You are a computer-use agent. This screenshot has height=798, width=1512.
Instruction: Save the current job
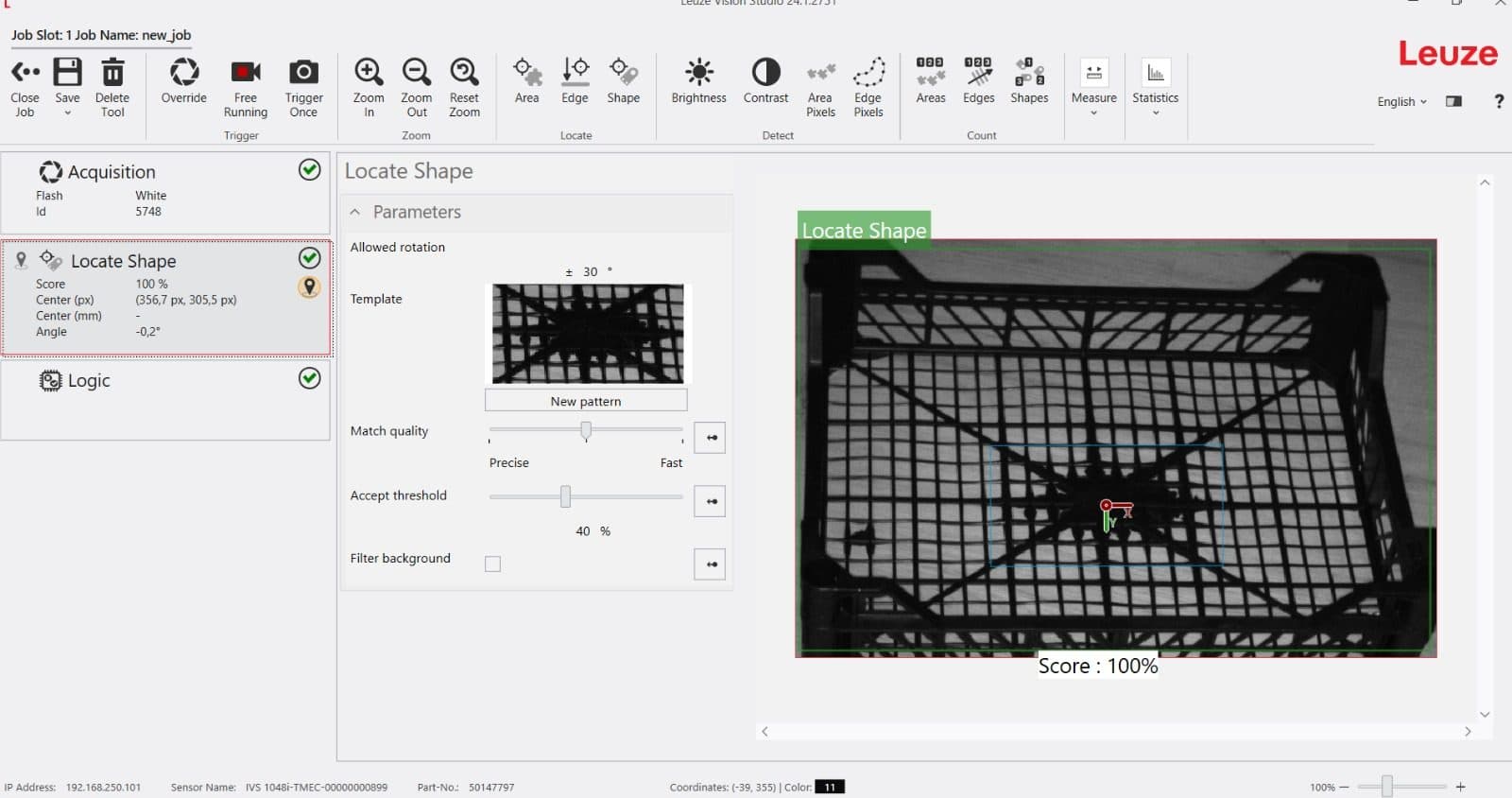pos(67,72)
